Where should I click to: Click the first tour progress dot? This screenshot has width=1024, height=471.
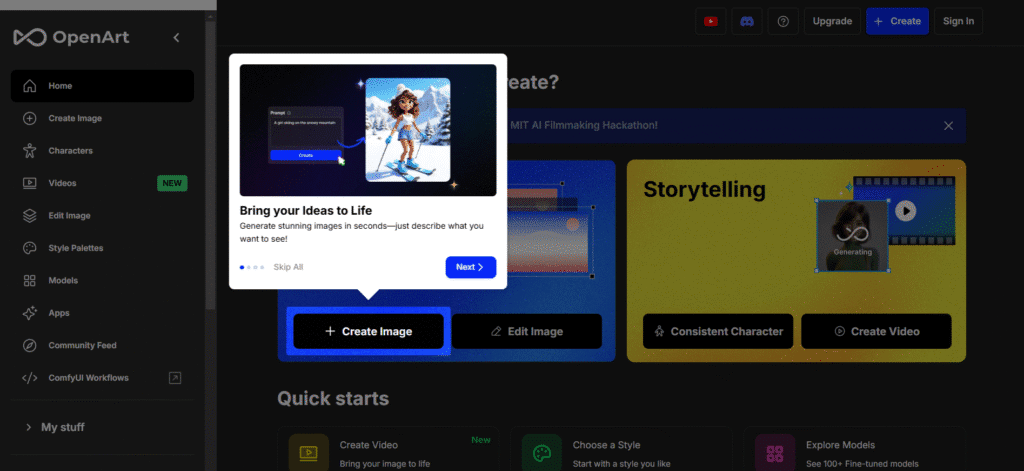pos(242,267)
